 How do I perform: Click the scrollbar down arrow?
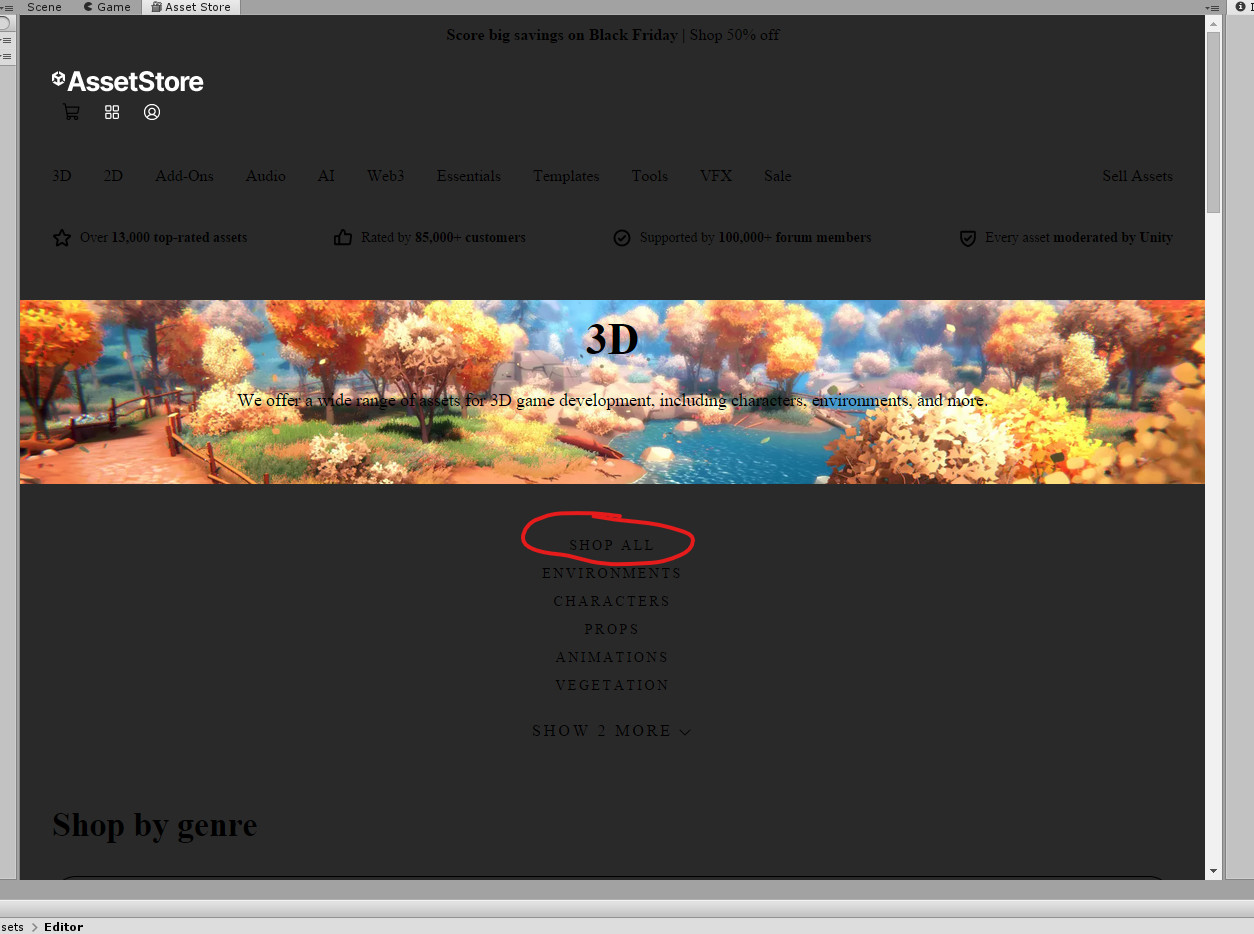(1213, 871)
